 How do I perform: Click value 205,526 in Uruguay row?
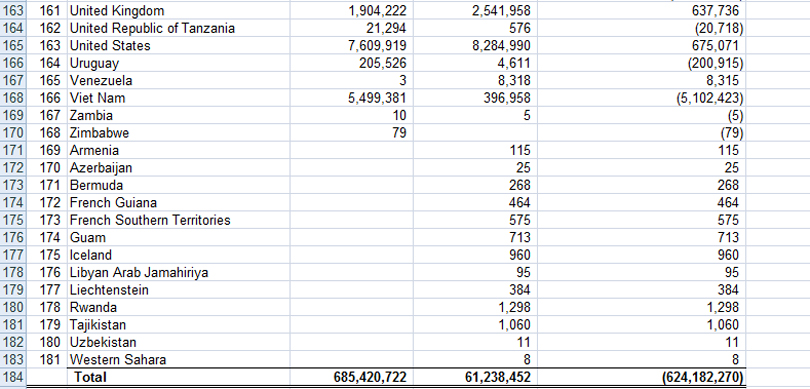pos(352,63)
